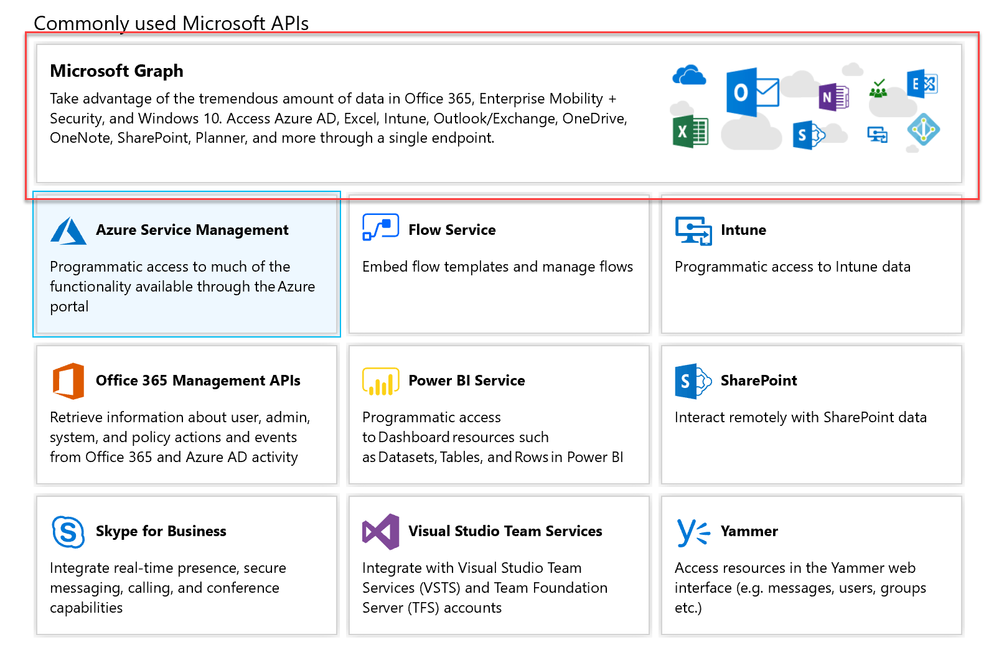The image size is (999, 649).
Task: Click the OneNote icon in Microsoft Graph banner
Action: 834,97
